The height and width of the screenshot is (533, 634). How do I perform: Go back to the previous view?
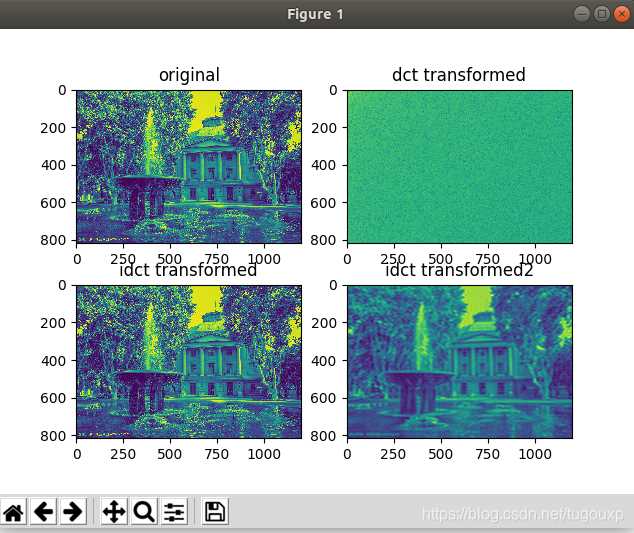tap(43, 512)
